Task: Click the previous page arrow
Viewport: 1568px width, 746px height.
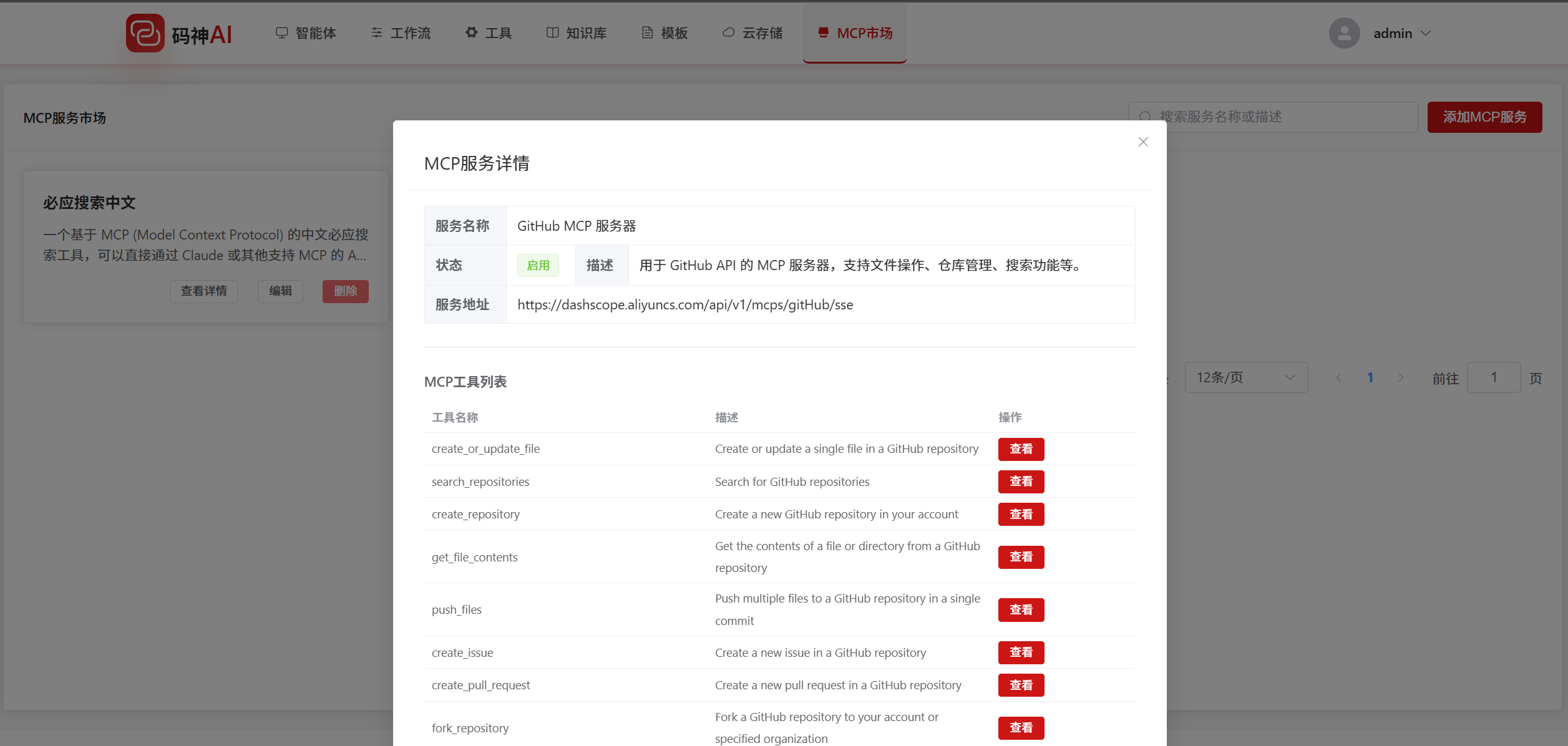Action: 1339,378
